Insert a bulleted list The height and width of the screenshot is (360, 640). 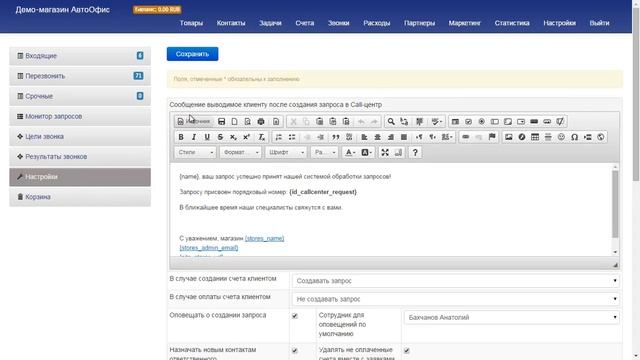(x=292, y=137)
